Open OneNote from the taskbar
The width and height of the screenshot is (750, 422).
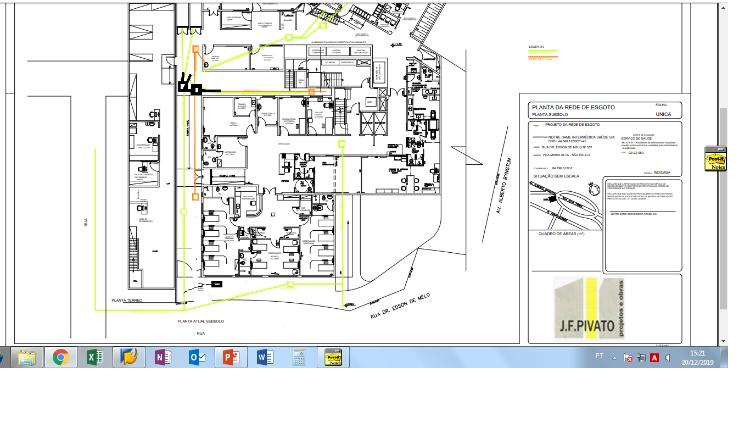162,357
